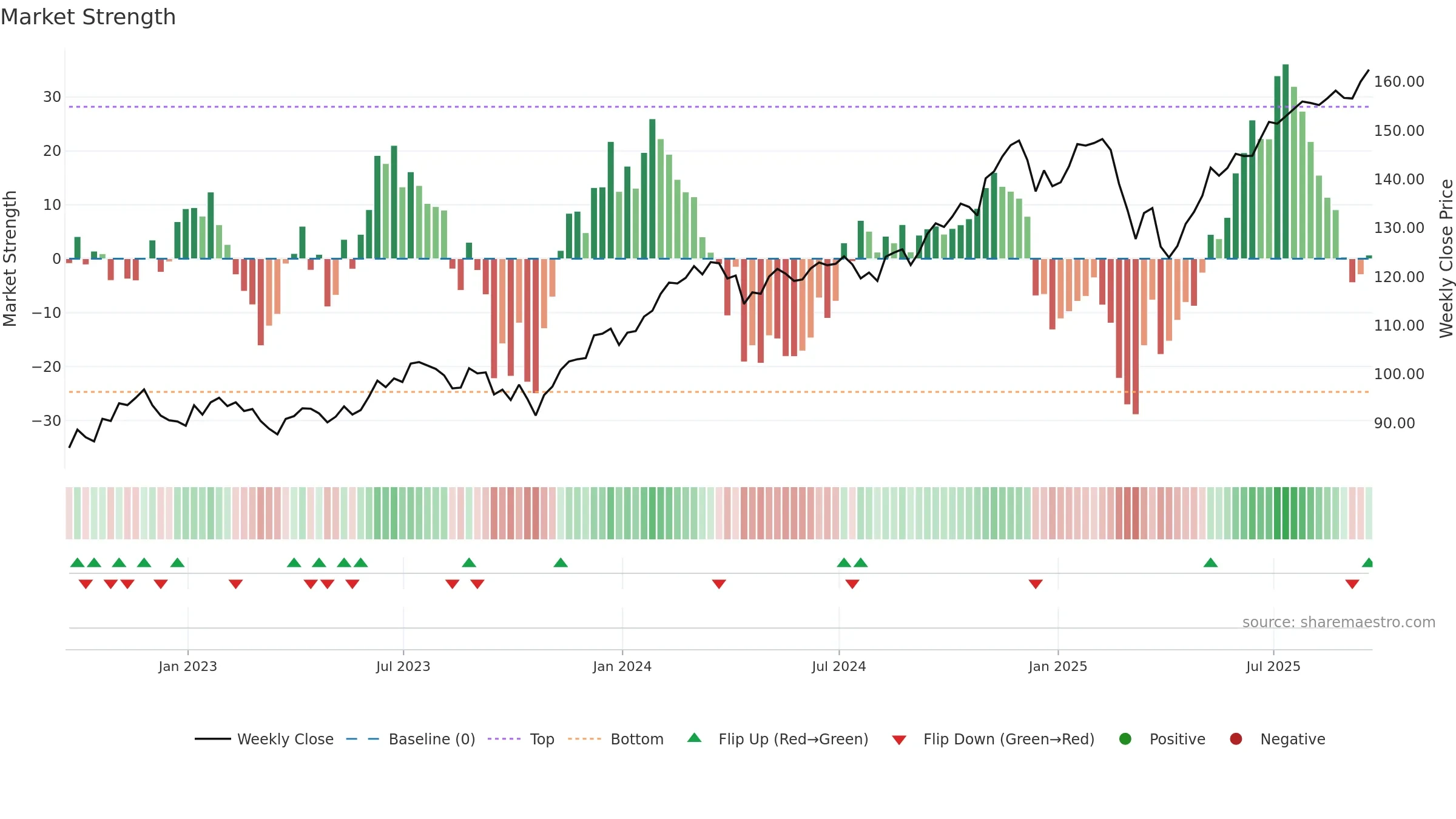The width and height of the screenshot is (1456, 819).
Task: Click the Jul 2024 x-axis label
Action: pos(838,666)
